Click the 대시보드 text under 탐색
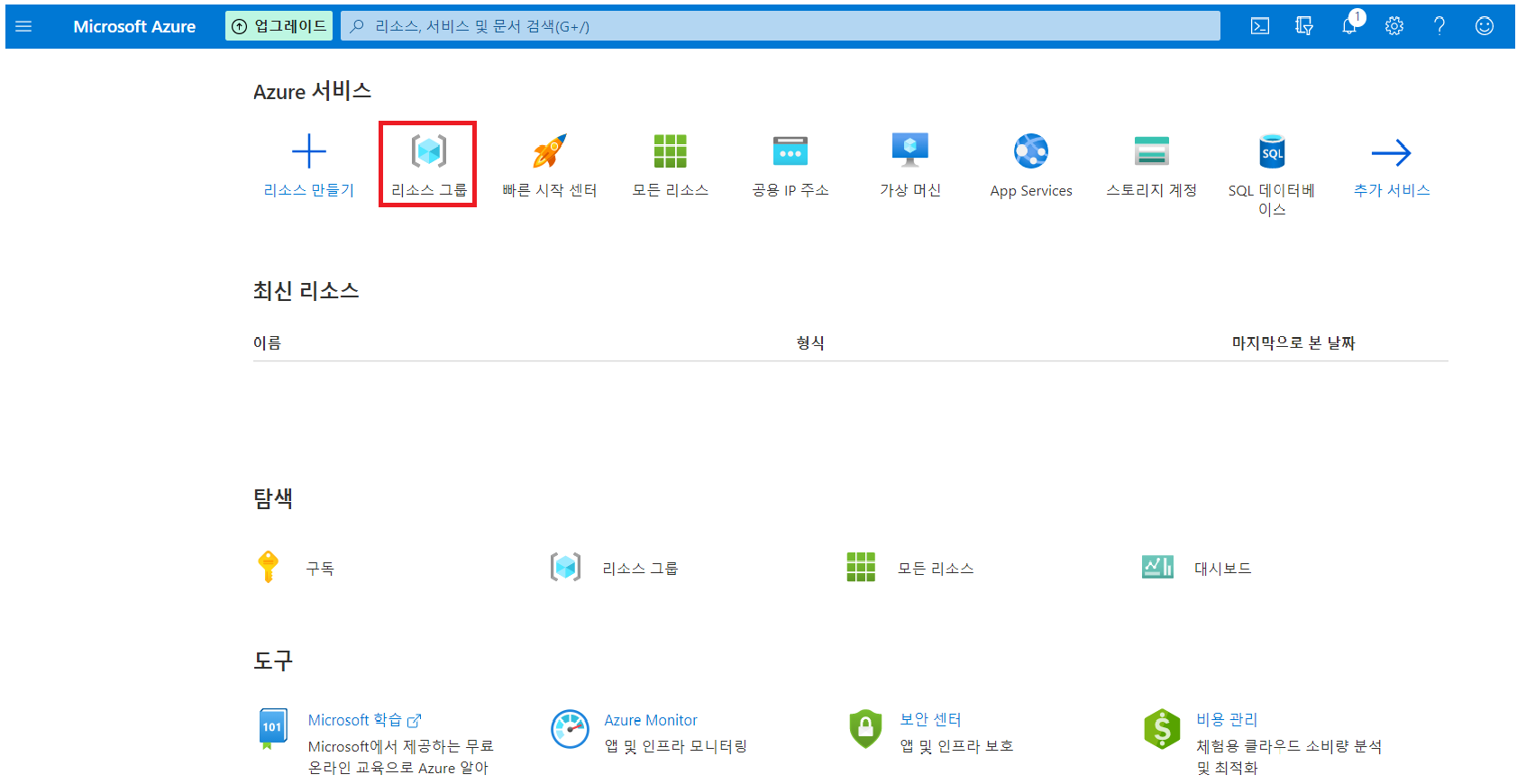Screen dimensions: 1517x784 [x=1223, y=569]
